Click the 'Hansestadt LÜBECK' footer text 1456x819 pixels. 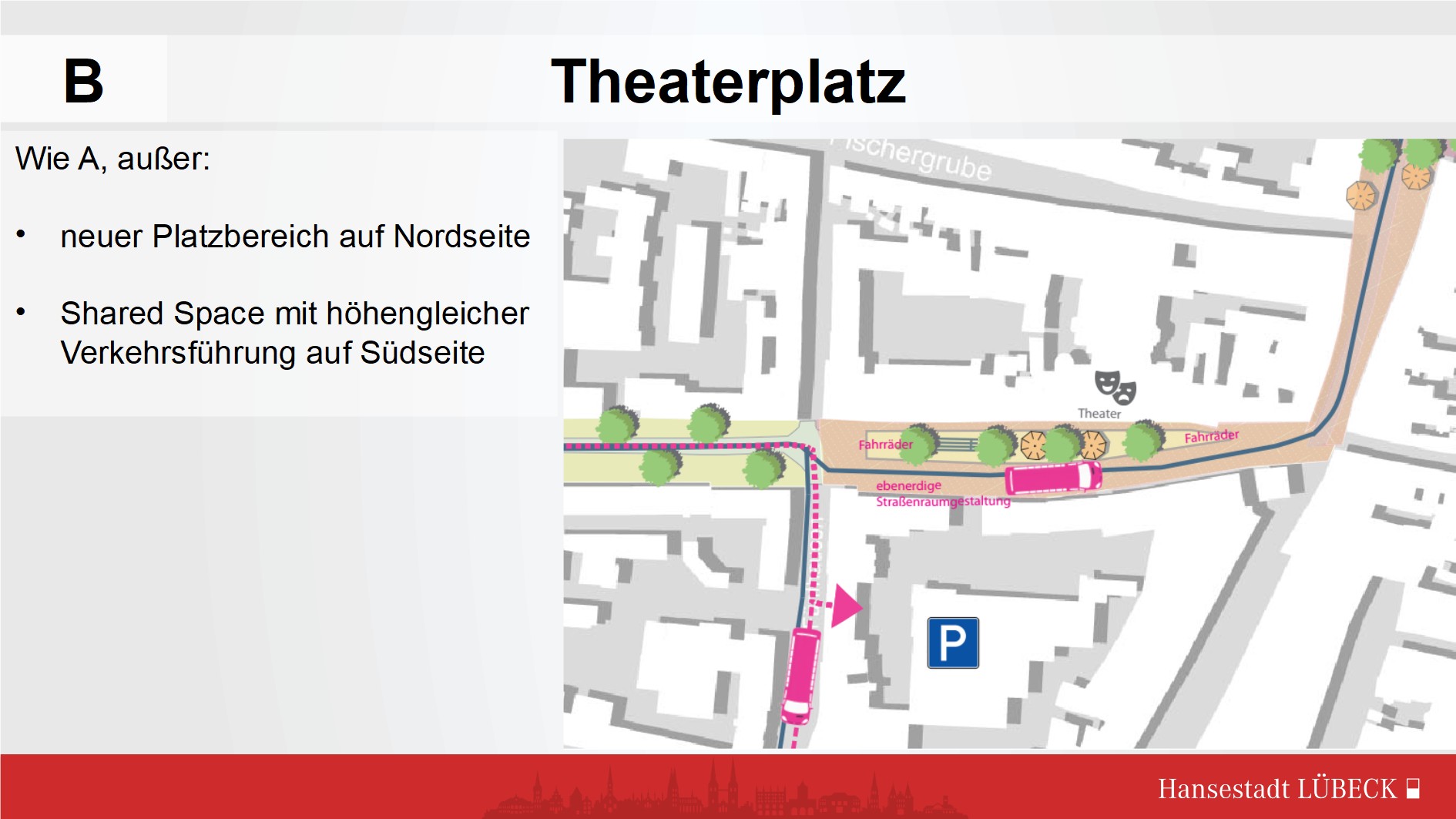(x=1277, y=789)
